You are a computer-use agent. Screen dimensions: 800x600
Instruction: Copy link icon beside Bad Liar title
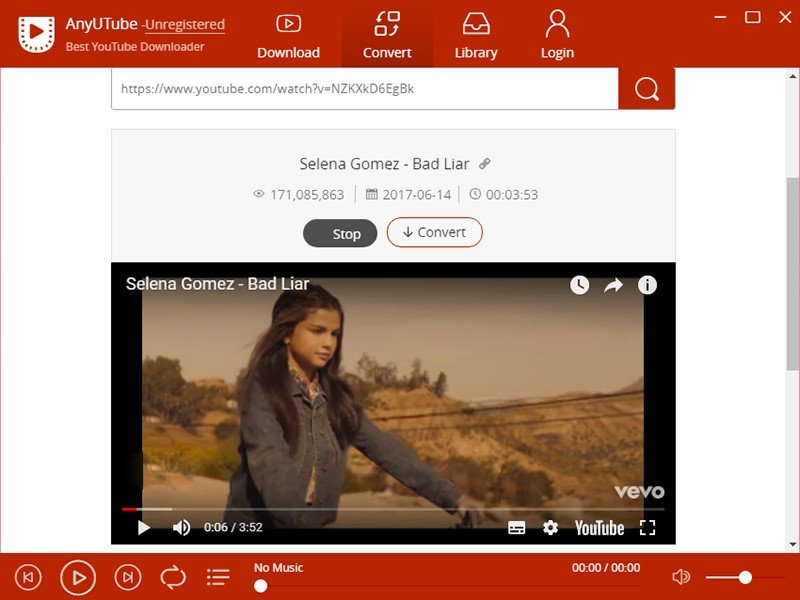coord(485,164)
